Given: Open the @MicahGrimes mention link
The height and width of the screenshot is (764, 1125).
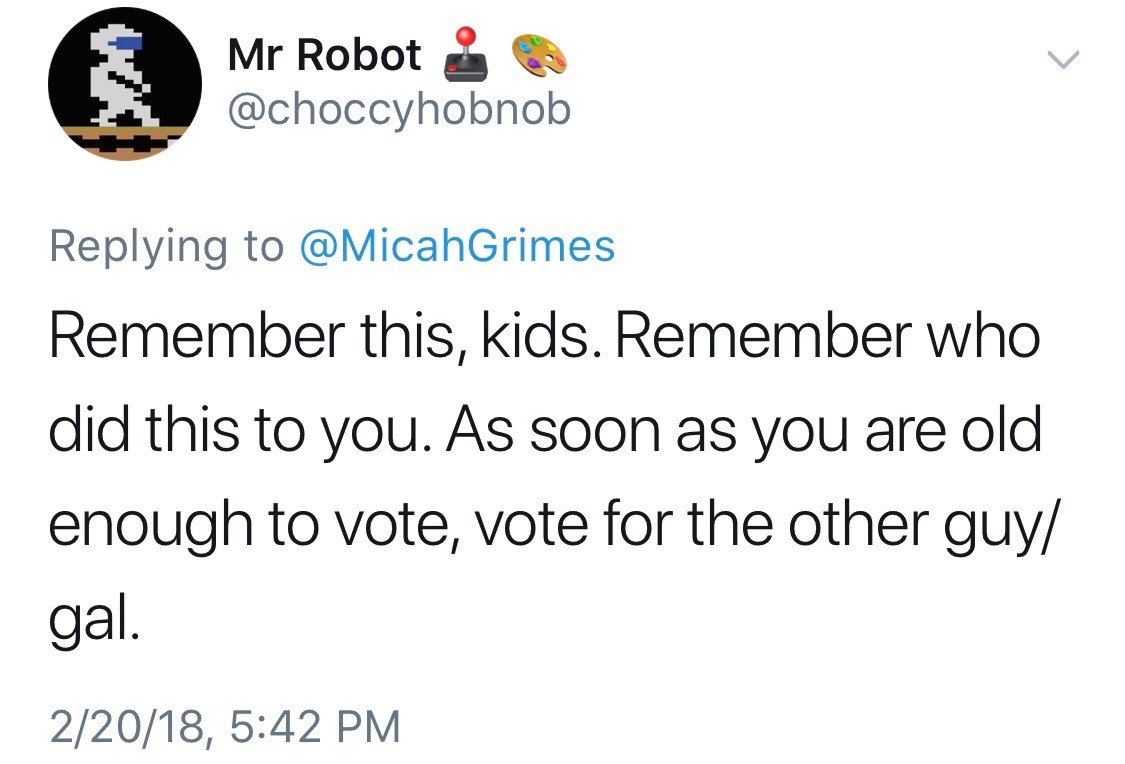Looking at the screenshot, I should coord(457,246).
